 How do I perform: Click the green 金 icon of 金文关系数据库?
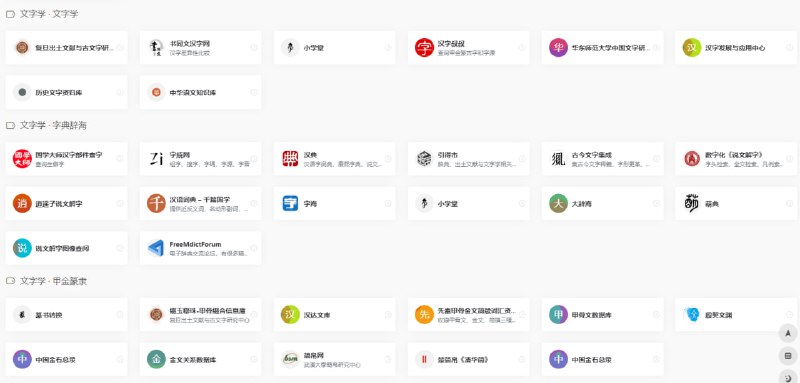(156, 359)
